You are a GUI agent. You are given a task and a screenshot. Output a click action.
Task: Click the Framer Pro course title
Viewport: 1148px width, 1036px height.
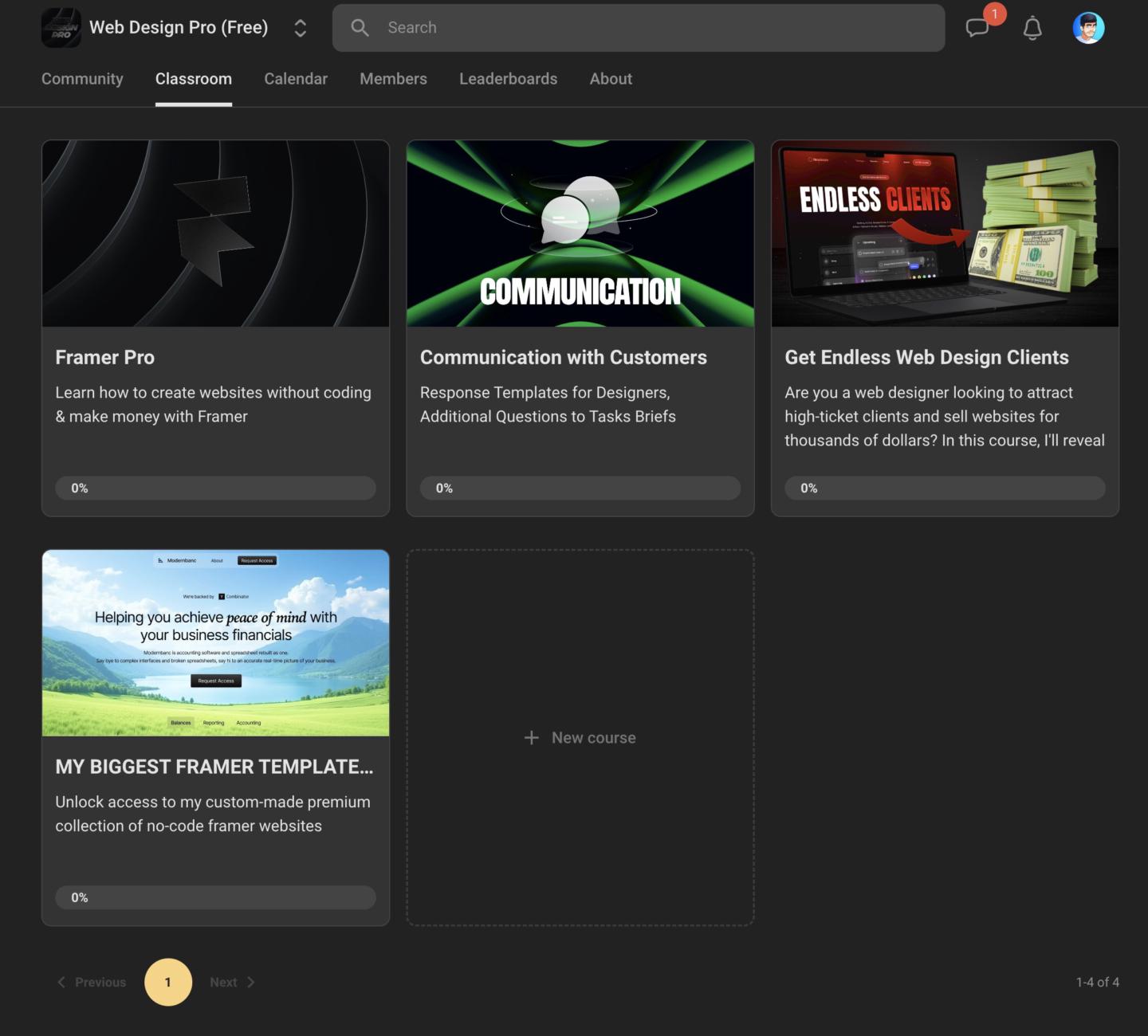click(x=104, y=357)
